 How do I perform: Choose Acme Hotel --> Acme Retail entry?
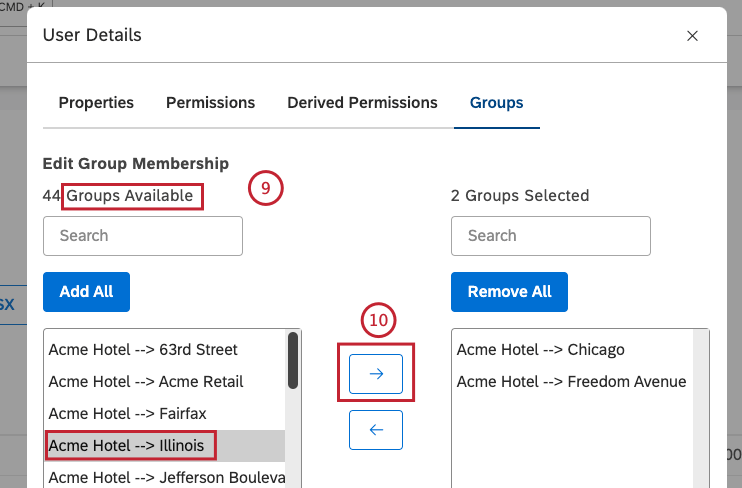click(146, 381)
